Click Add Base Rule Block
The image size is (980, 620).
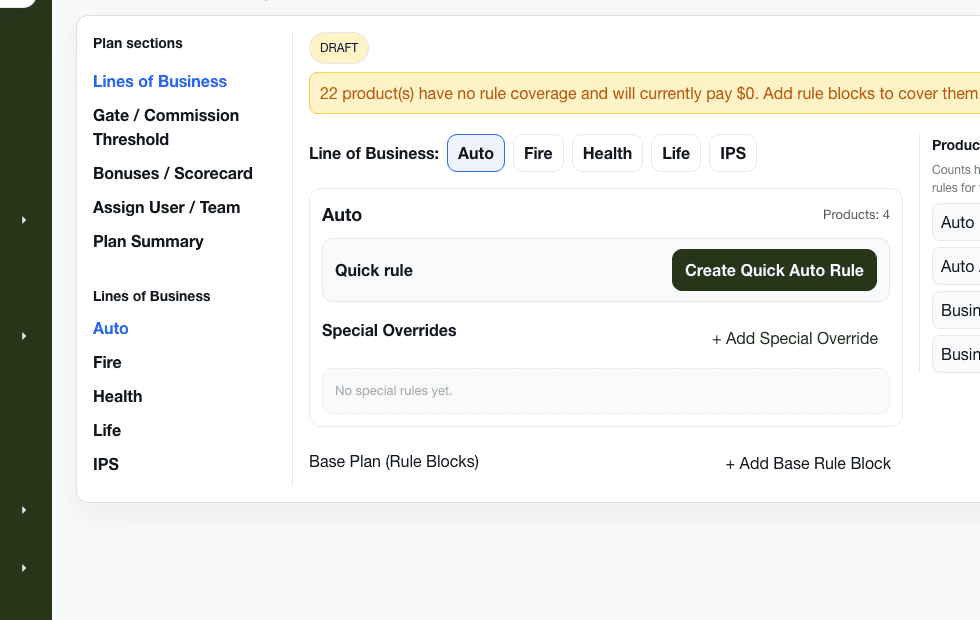[x=808, y=463]
